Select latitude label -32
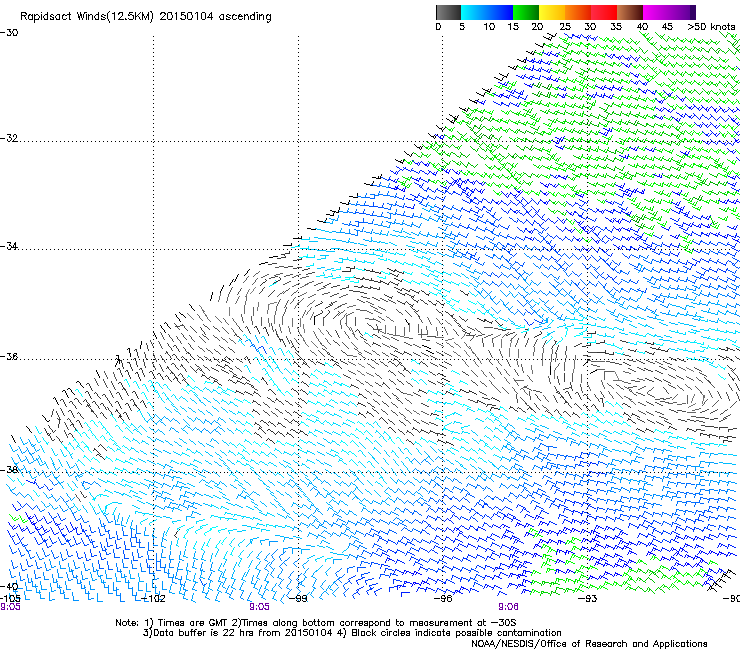Image resolution: width=740 pixels, height=650 pixels. (x=9, y=138)
